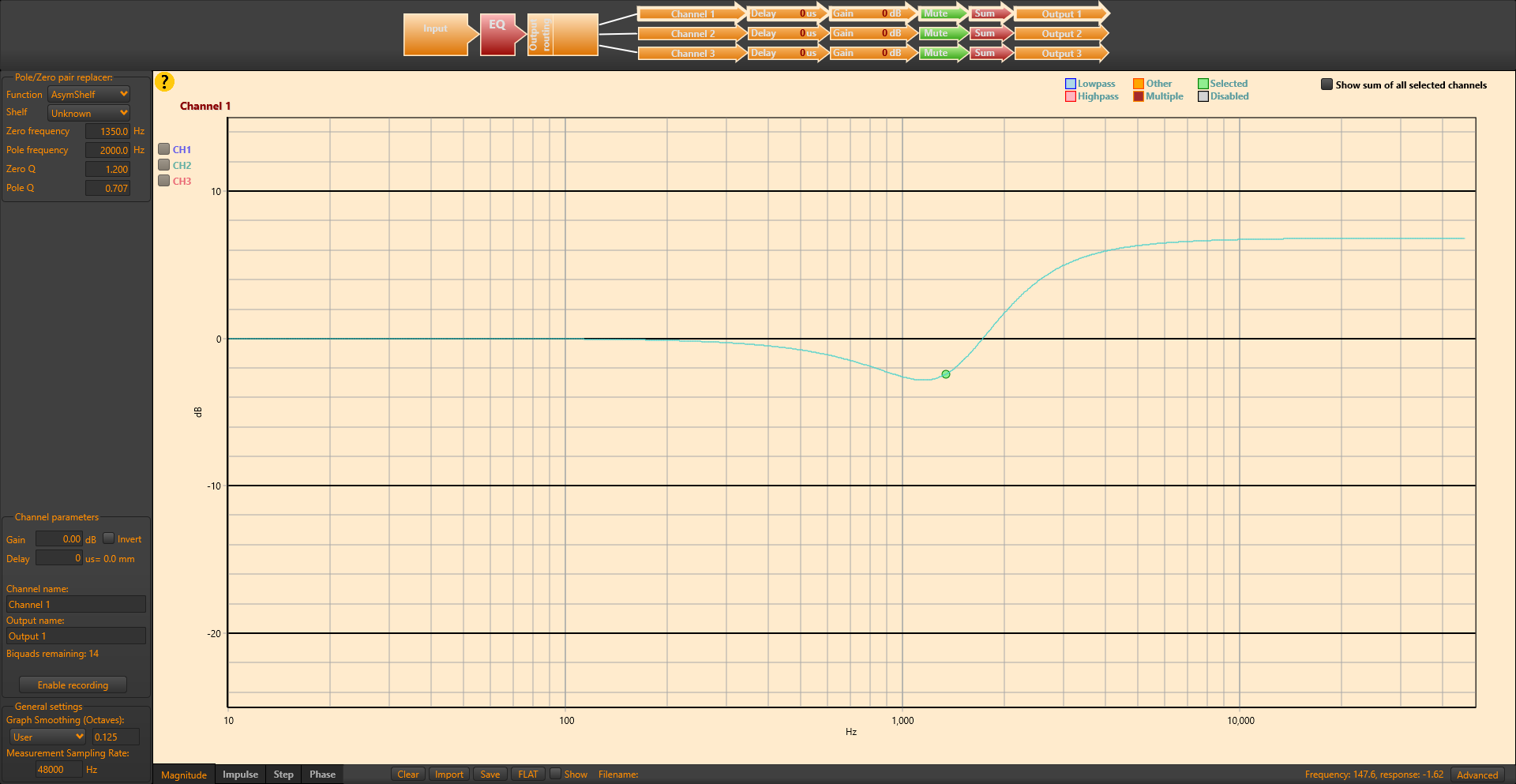Image resolution: width=1516 pixels, height=784 pixels.
Task: Toggle Mute on Channel 3
Action: coord(943,53)
